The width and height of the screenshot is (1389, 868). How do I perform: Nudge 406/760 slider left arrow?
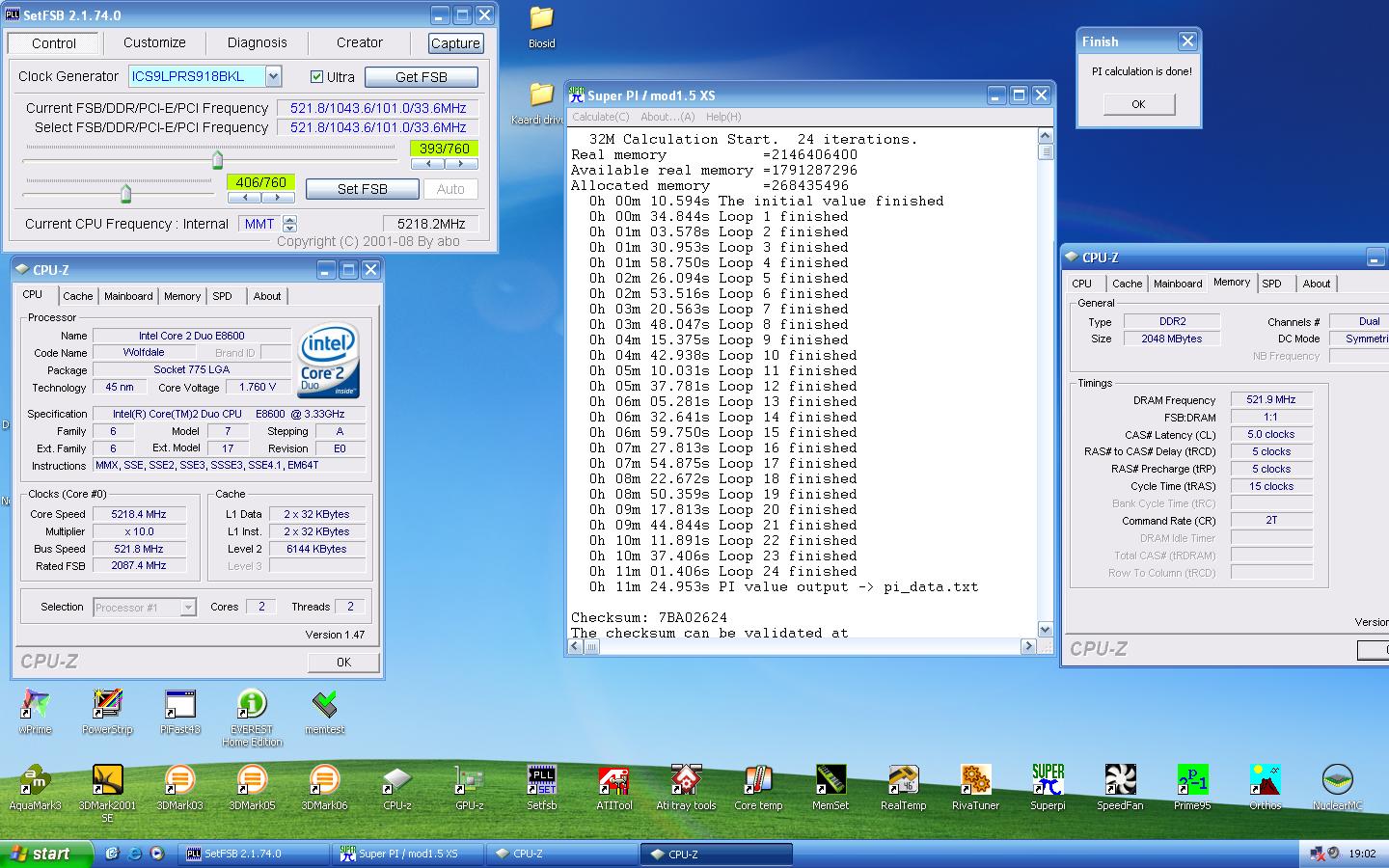(245, 198)
